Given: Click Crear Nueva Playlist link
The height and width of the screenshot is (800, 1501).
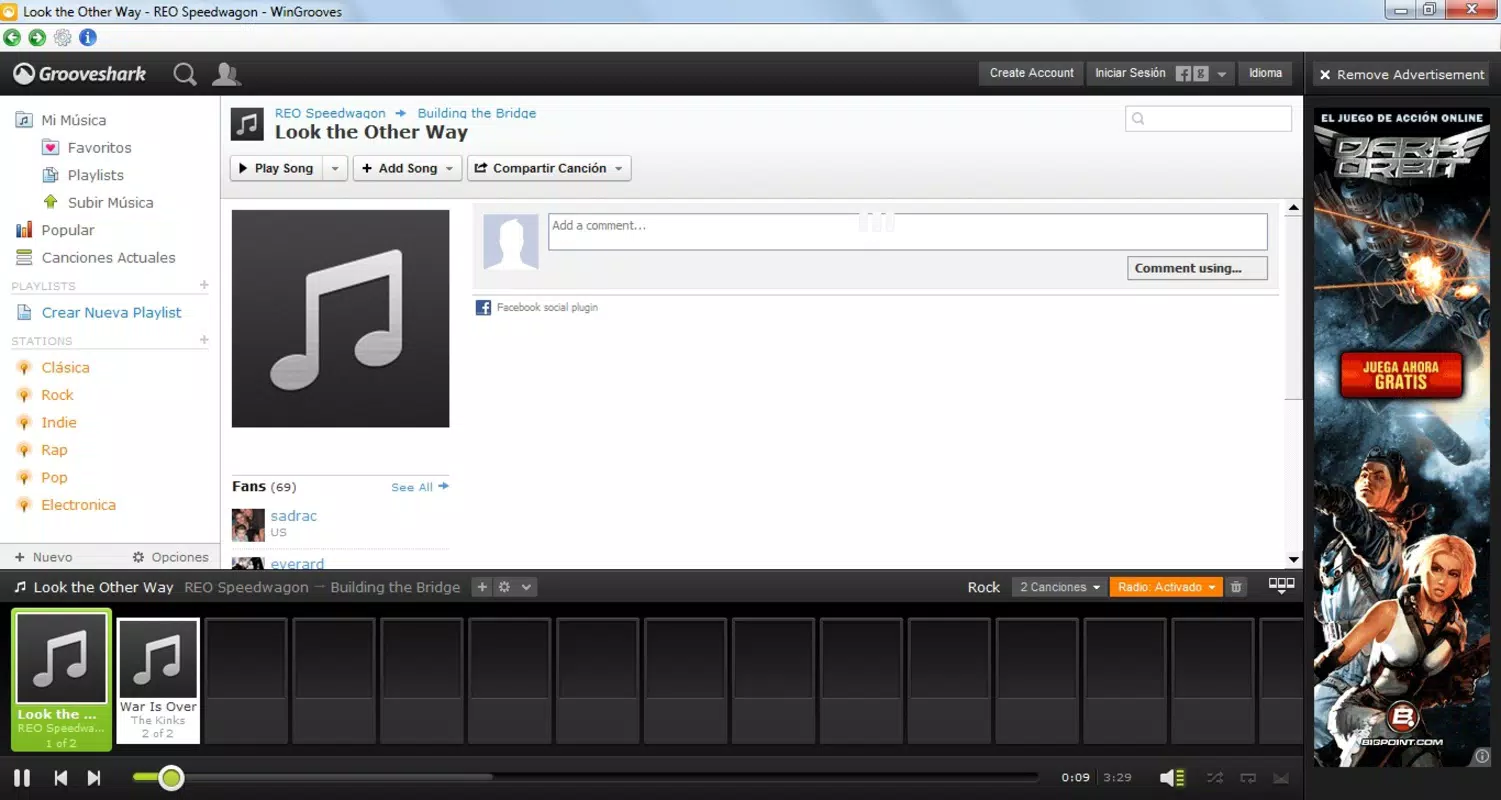Looking at the screenshot, I should [112, 313].
